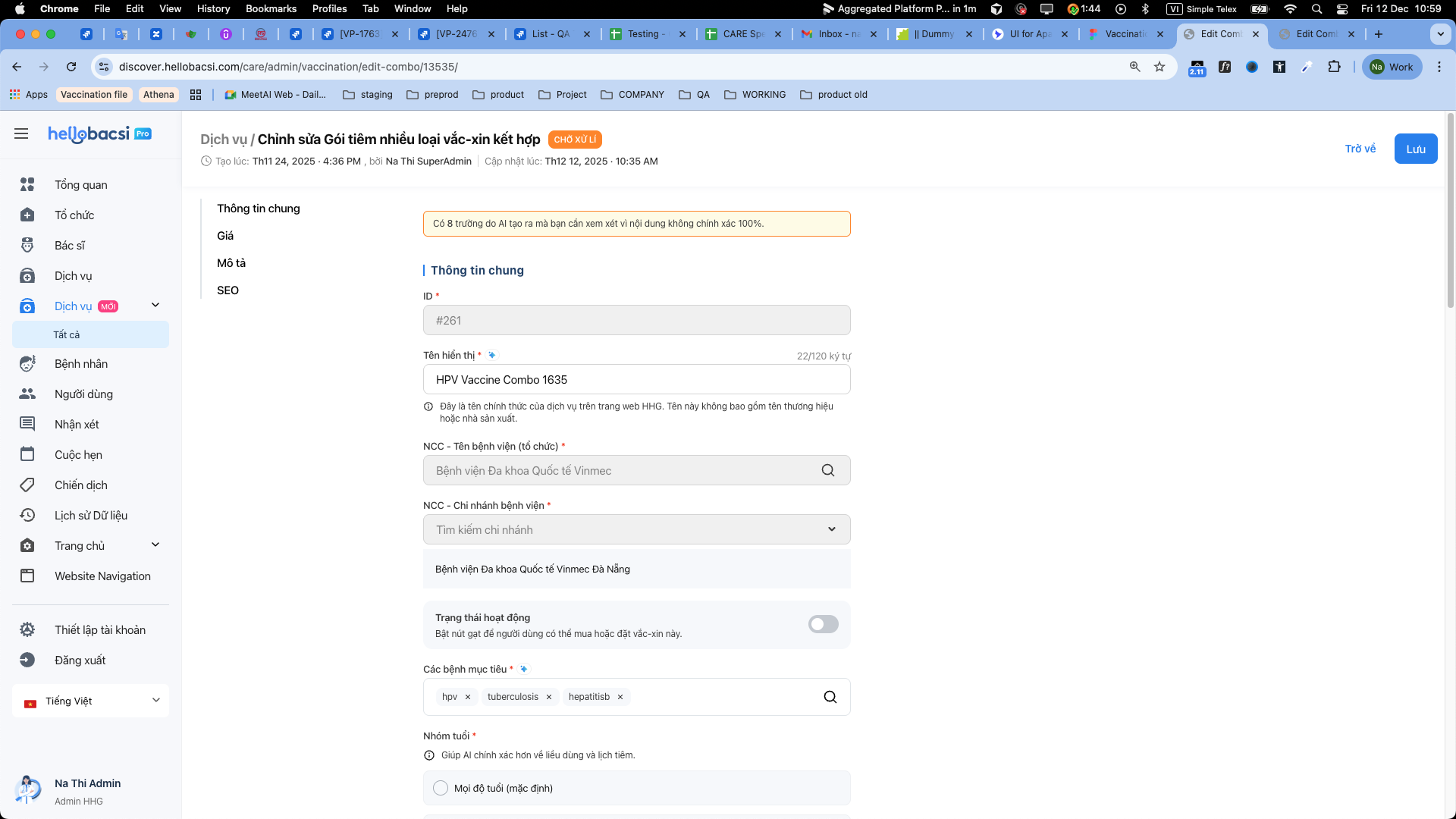Expand the Tiếng Việt language selector
The width and height of the screenshot is (1456, 819).
[156, 700]
